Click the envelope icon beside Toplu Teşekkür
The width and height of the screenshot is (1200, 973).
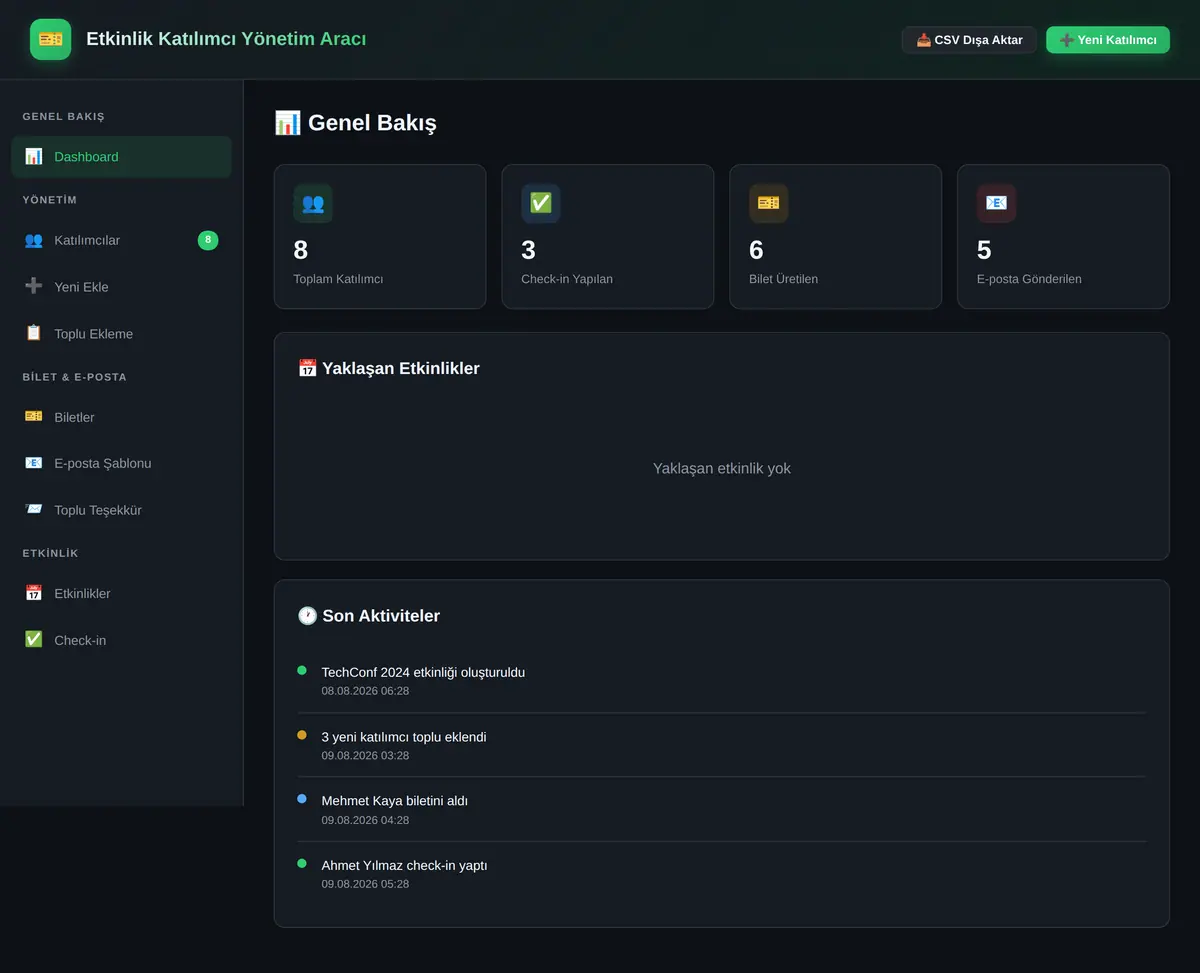pyautogui.click(x=34, y=510)
